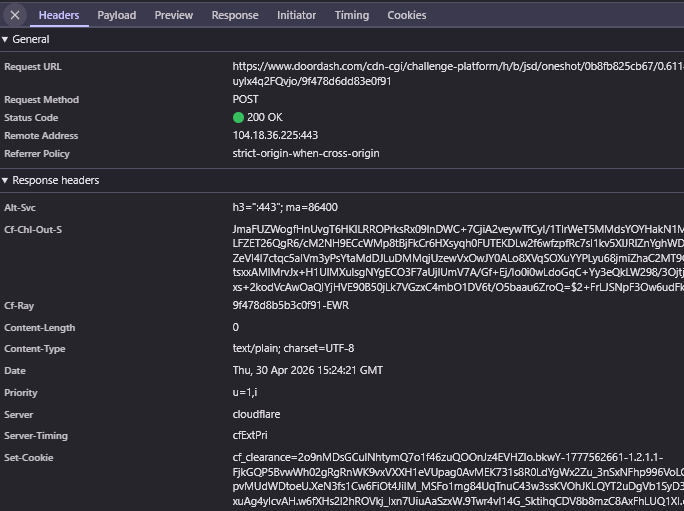Click the Set-Cookie header name
Screen dimensions: 684x511
tap(28, 458)
